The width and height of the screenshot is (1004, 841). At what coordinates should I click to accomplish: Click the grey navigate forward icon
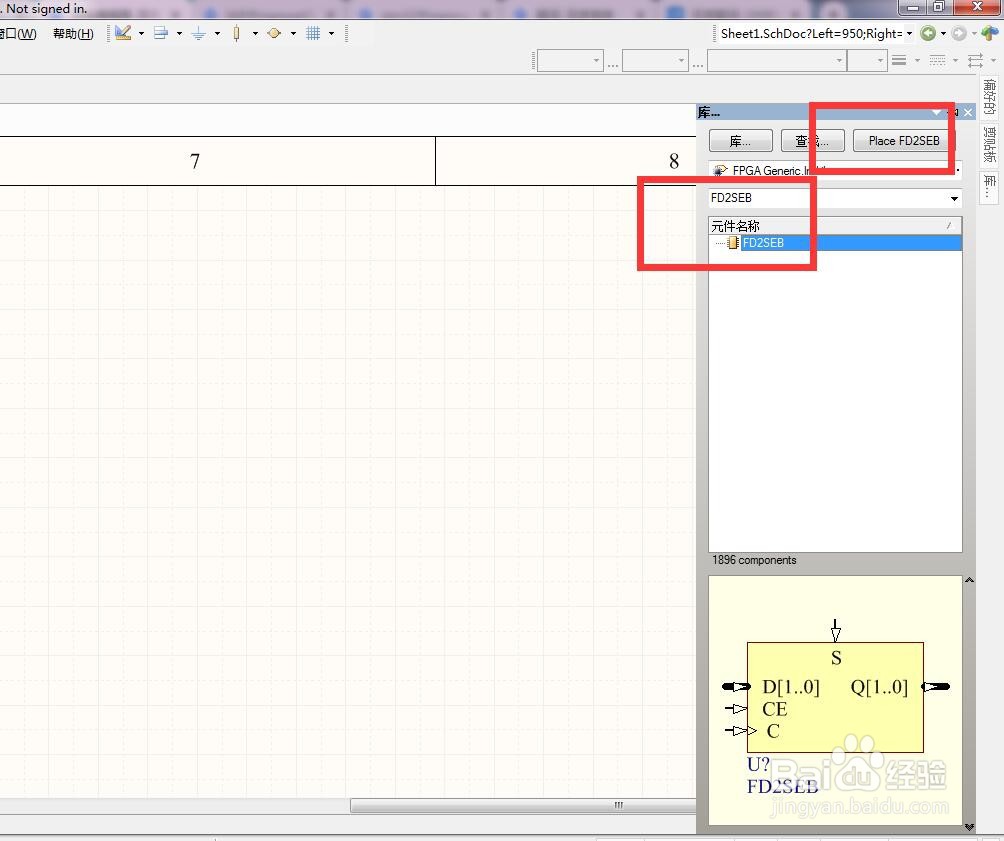pos(958,33)
